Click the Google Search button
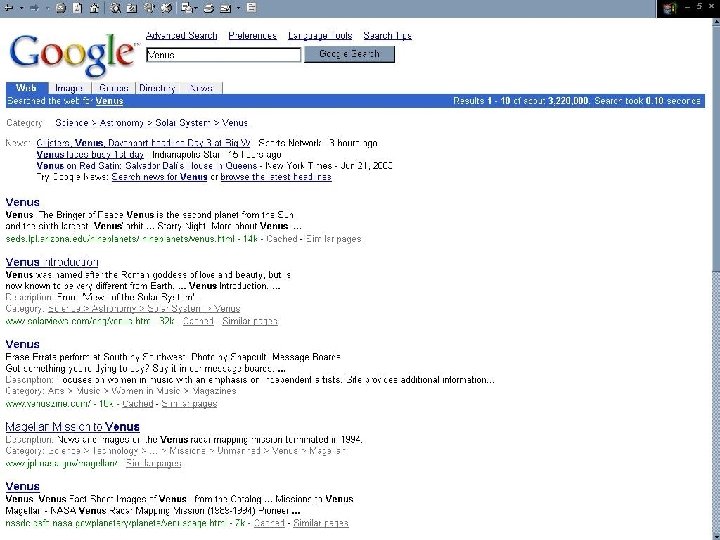The height and width of the screenshot is (540, 720). point(349,54)
